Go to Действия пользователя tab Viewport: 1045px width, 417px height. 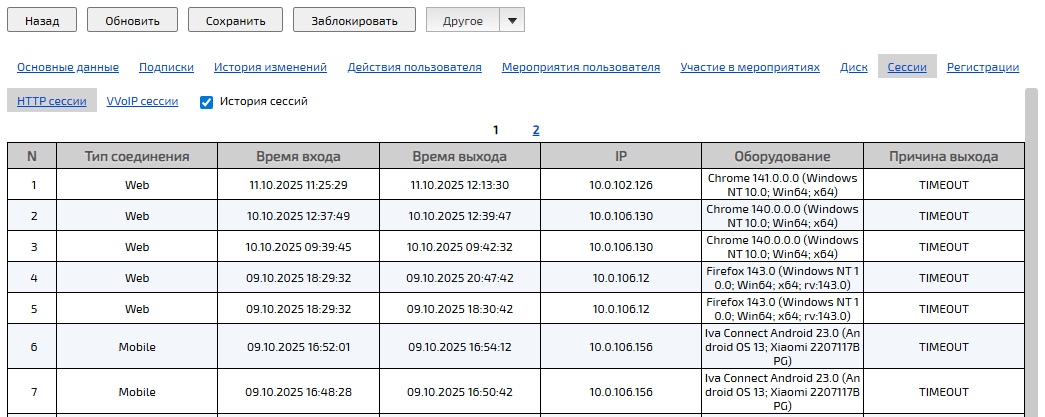point(414,67)
